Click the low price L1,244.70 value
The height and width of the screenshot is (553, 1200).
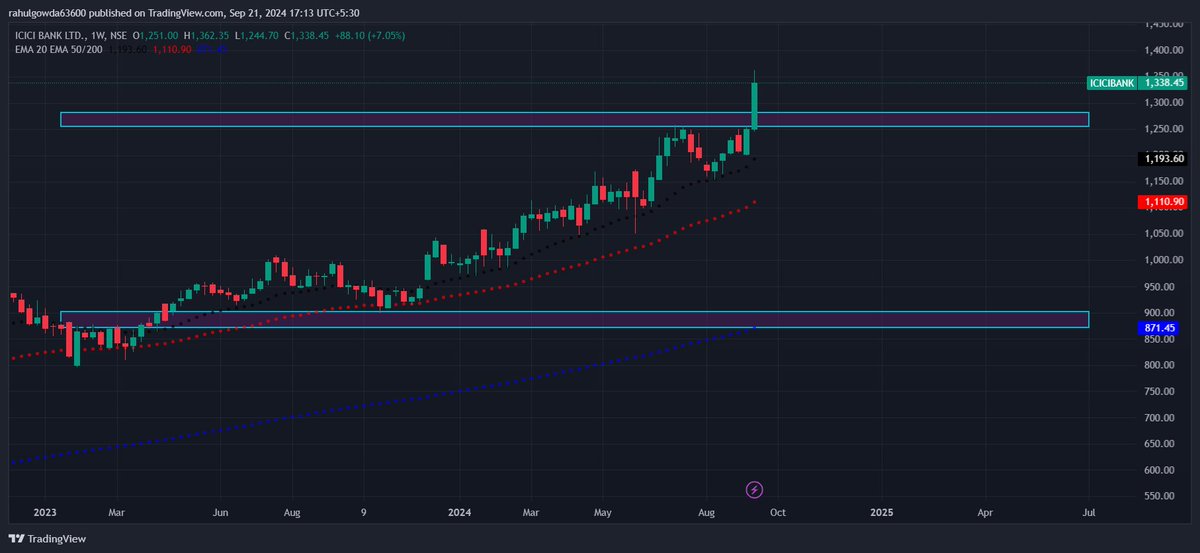(x=258, y=36)
